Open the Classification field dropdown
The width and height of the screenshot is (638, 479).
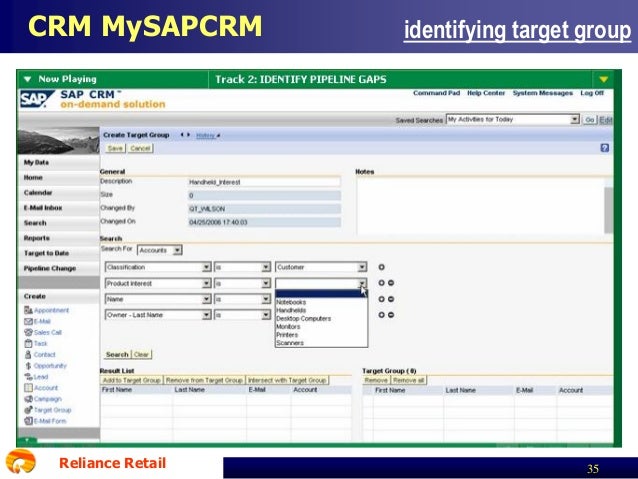[207, 267]
